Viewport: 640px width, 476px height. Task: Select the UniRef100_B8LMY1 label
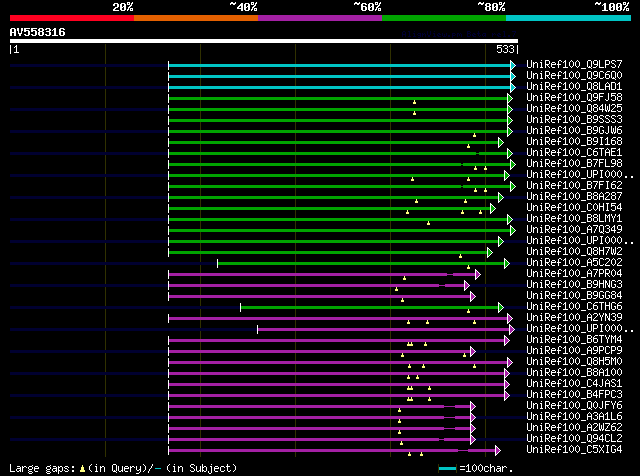(574, 219)
